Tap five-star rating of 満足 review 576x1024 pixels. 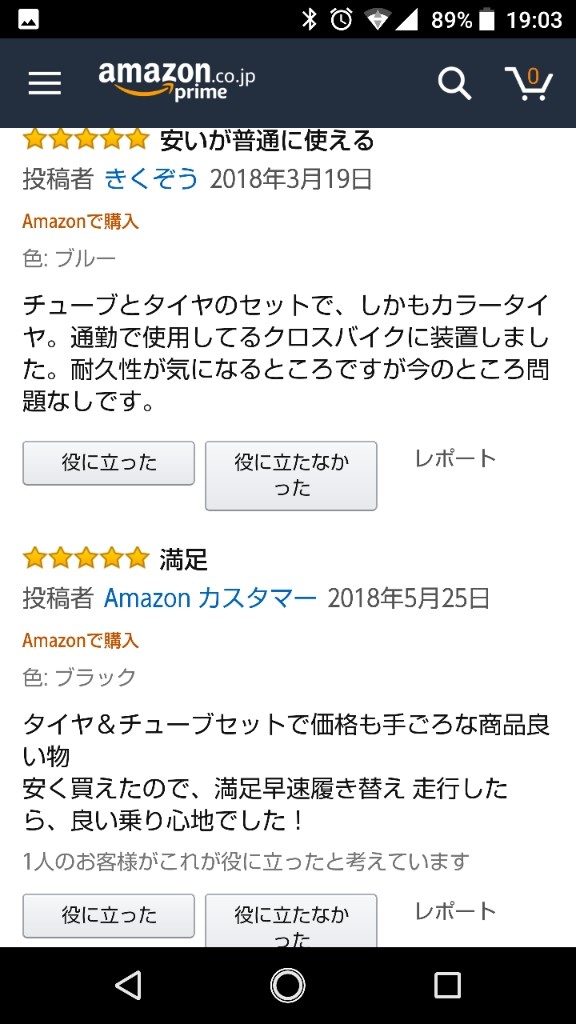pos(86,558)
